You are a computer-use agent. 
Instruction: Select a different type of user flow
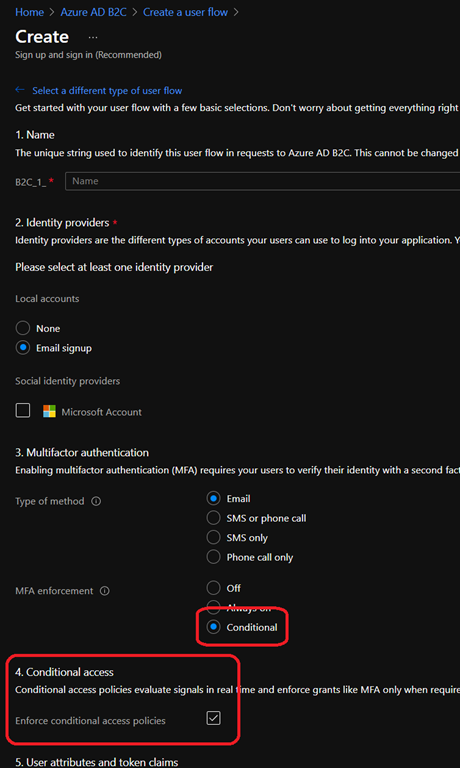[107, 91]
